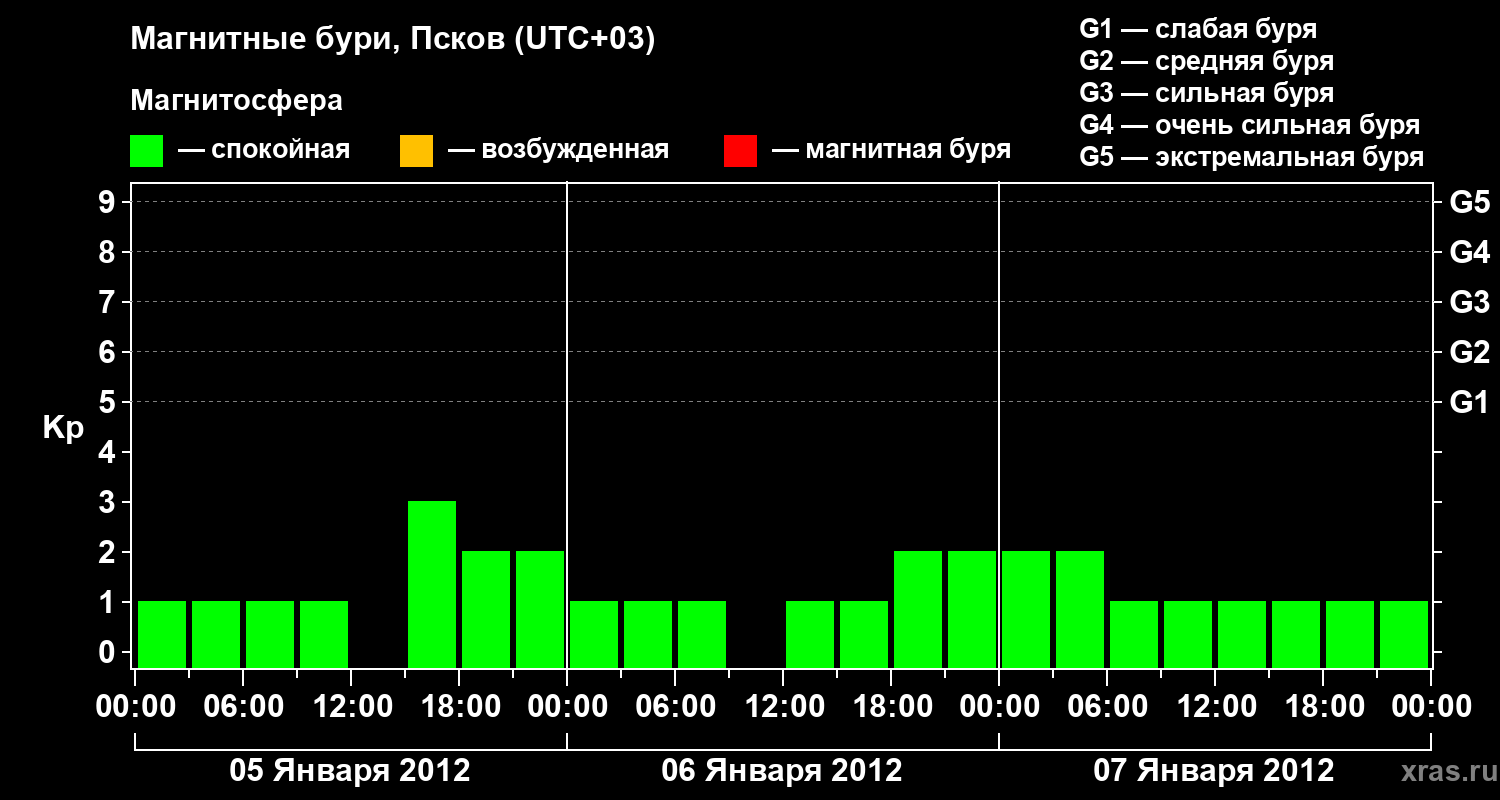Click the first bar of 05 January (00:00–03:00)
This screenshot has width=1500, height=800.
pyautogui.click(x=162, y=634)
